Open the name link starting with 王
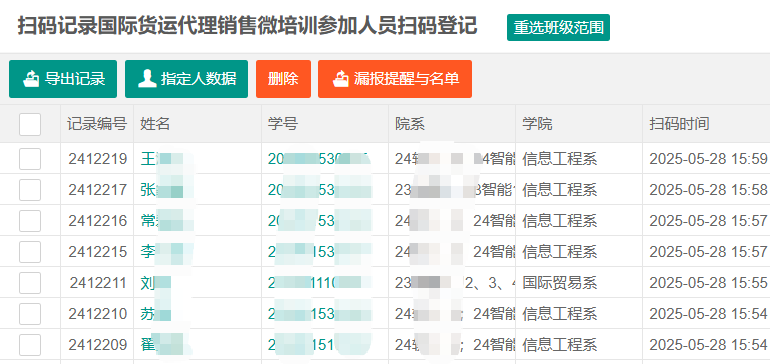770x364 pixels. pyautogui.click(x=162, y=159)
